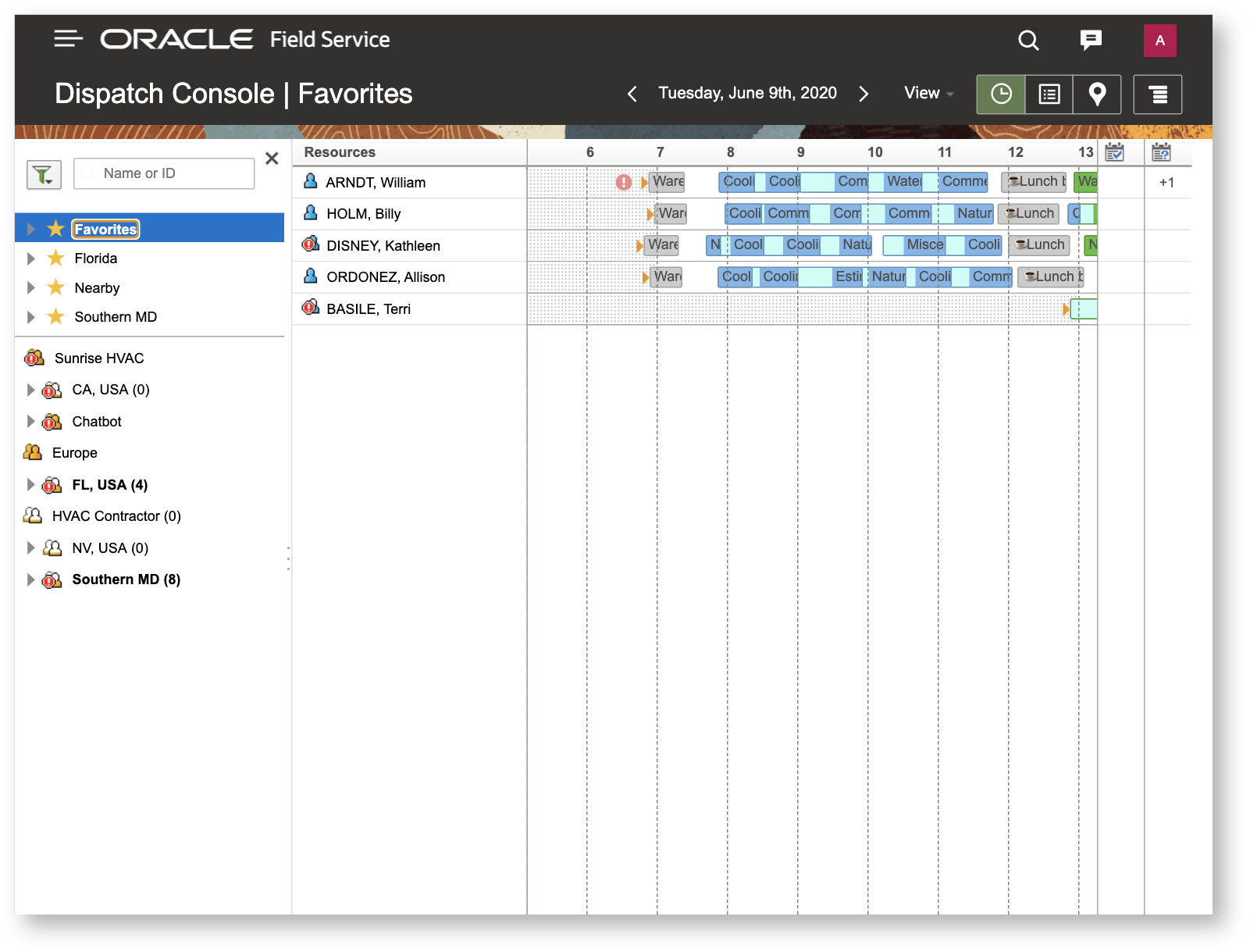The width and height of the screenshot is (1250, 952).
Task: Click ORDONEZ, Allison's person icon
Action: coord(311,276)
